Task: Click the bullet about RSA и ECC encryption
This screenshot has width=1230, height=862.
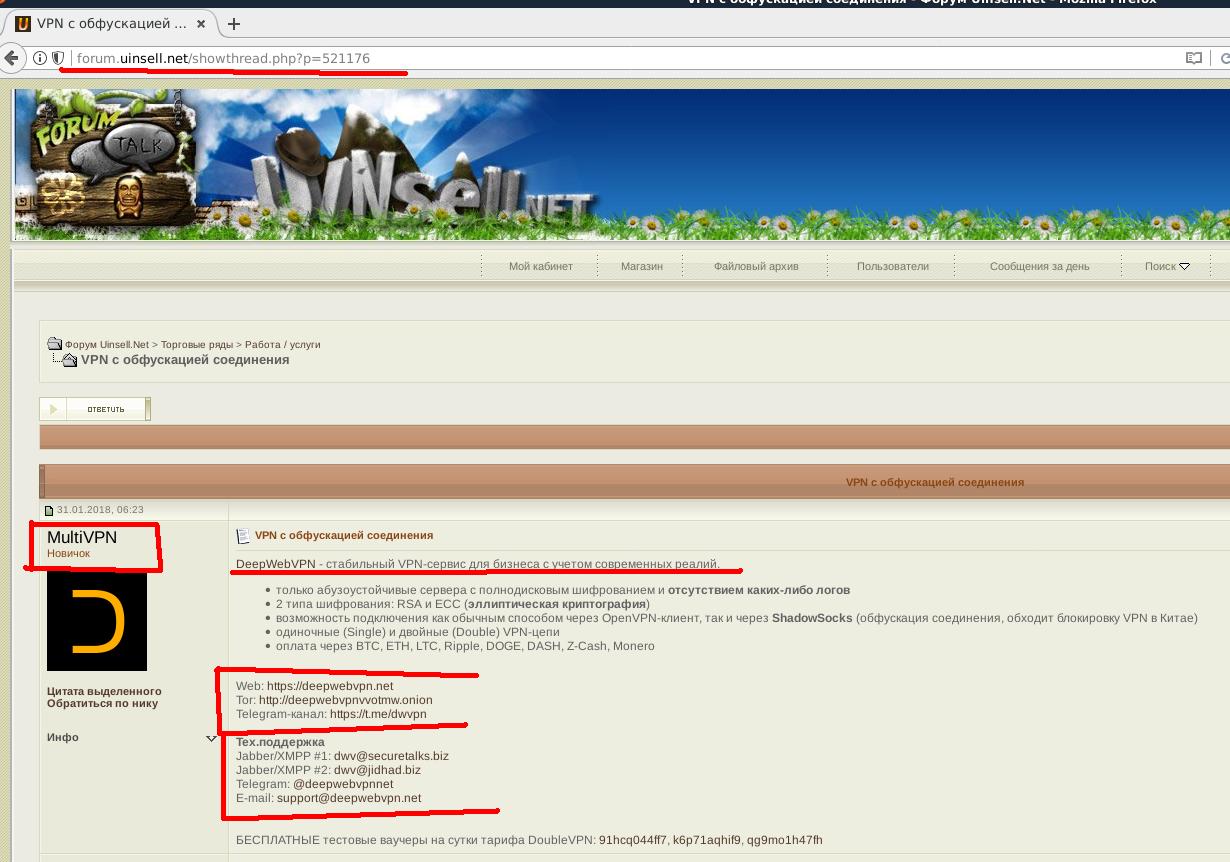Action: [x=463, y=604]
